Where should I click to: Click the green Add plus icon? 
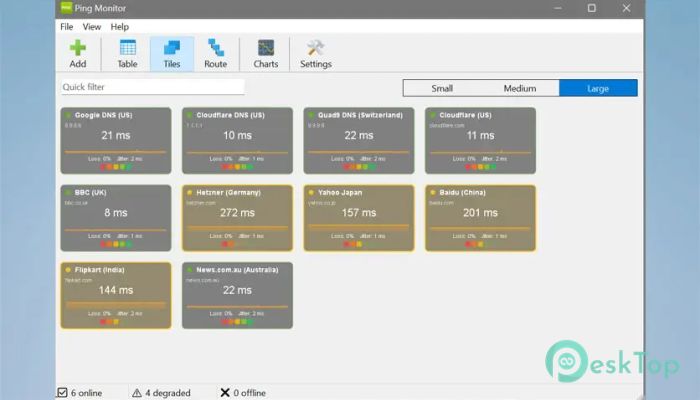(x=78, y=48)
